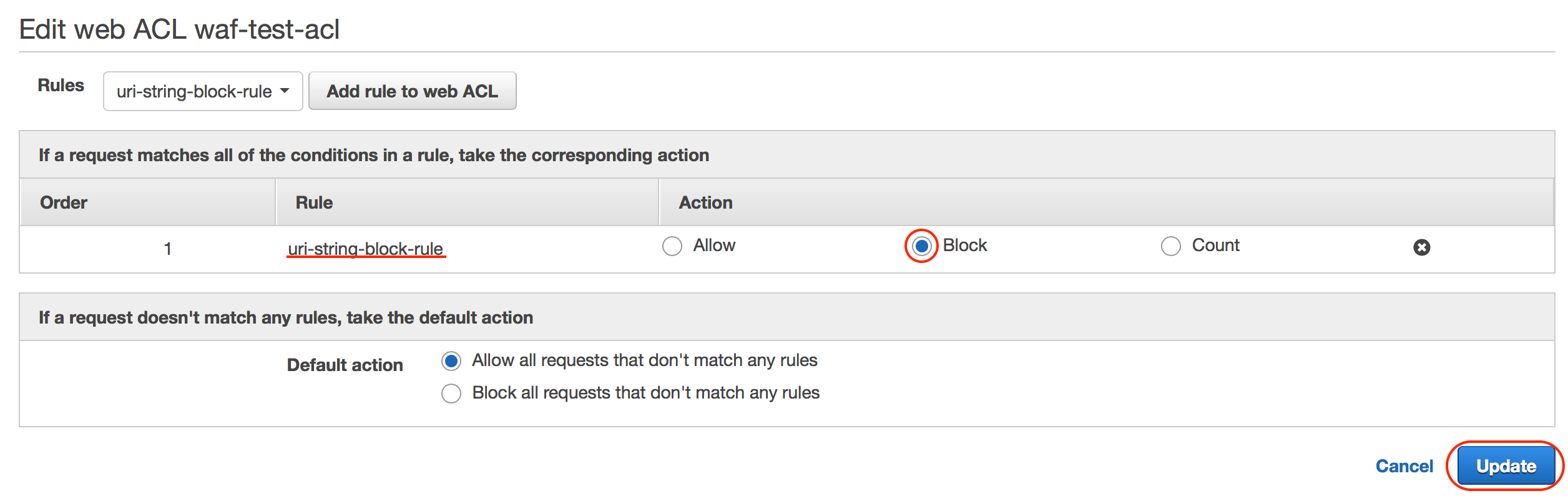This screenshot has width=1568, height=501.
Task: Select the Allow action radio button
Action: click(x=672, y=246)
